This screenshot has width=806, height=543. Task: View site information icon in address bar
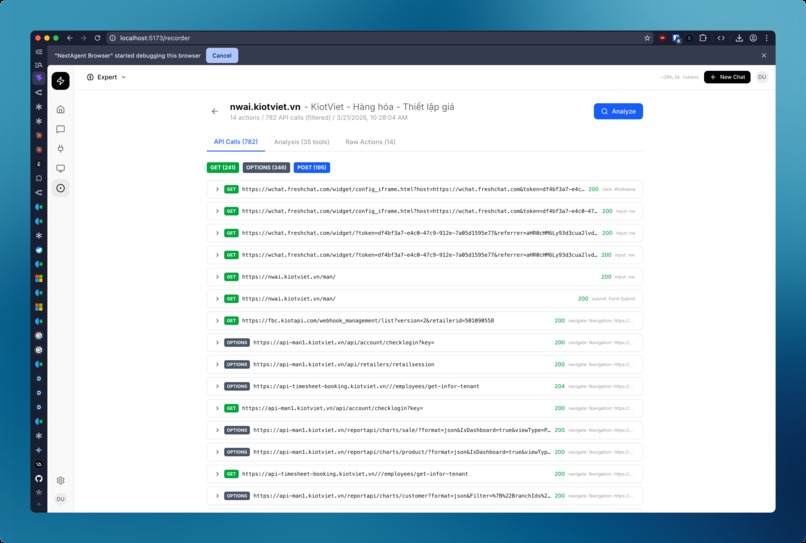[x=113, y=38]
